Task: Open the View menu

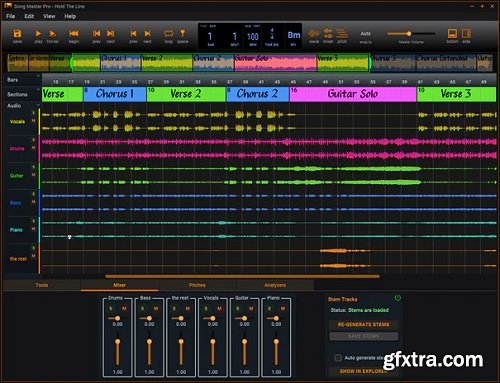Action: click(x=49, y=16)
